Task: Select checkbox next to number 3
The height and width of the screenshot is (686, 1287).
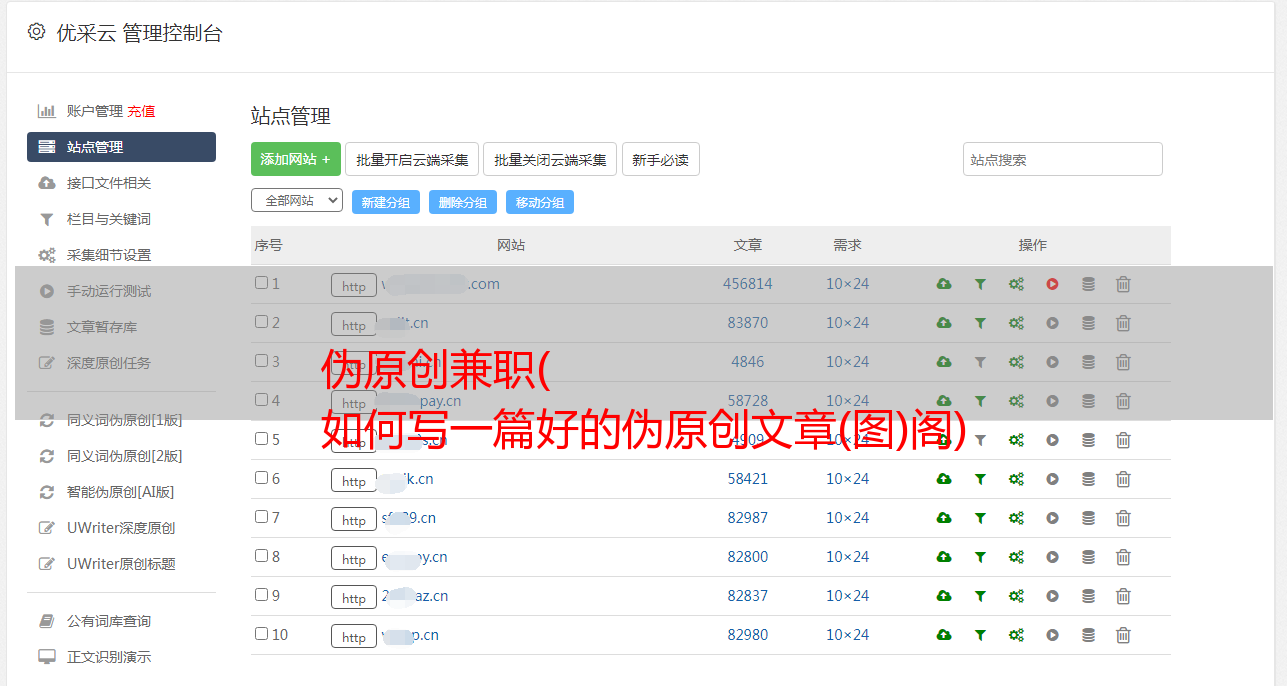Action: [x=261, y=361]
